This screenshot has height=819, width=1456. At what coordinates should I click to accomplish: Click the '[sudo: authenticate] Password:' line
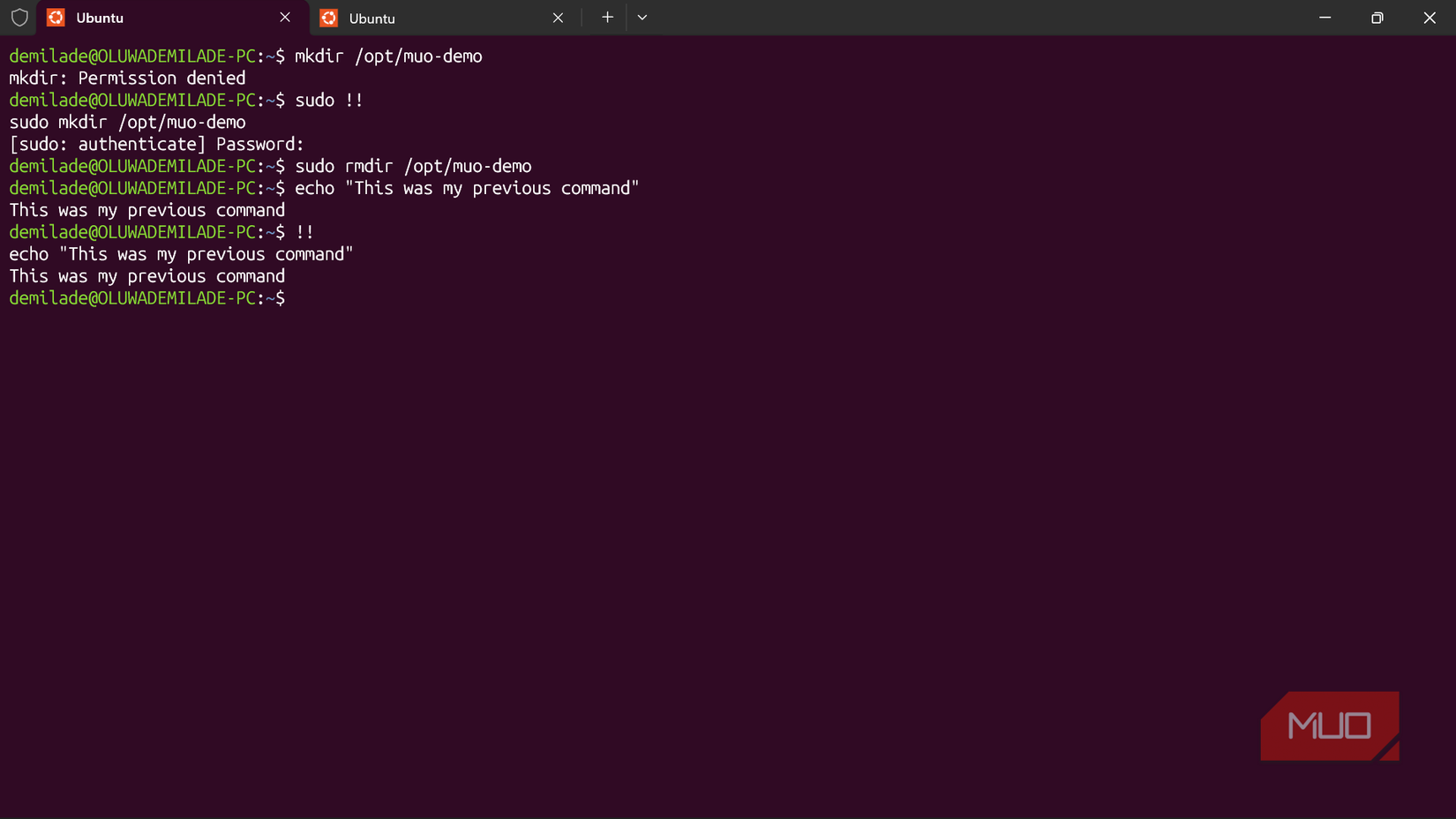pos(157,145)
